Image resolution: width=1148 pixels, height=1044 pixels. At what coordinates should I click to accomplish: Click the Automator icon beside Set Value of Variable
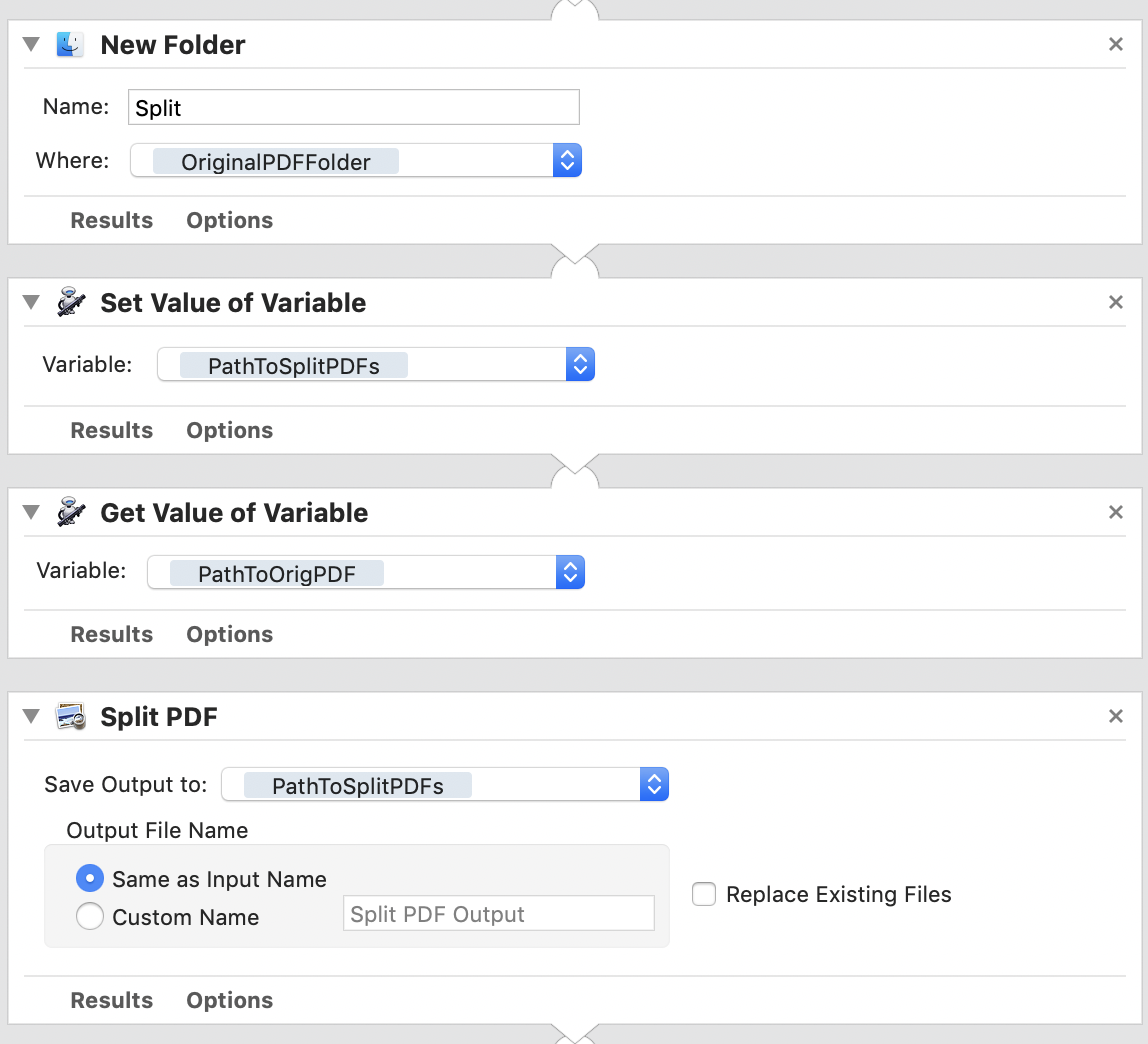click(70, 303)
